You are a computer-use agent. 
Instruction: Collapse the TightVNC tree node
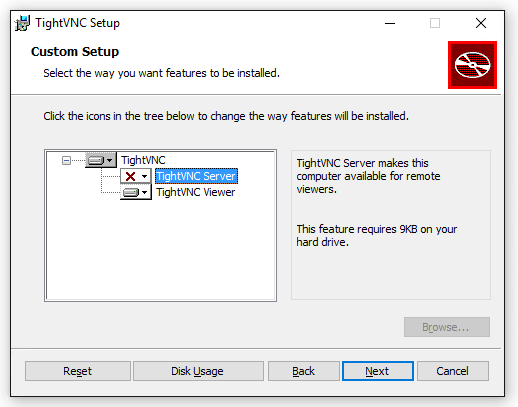click(66, 161)
